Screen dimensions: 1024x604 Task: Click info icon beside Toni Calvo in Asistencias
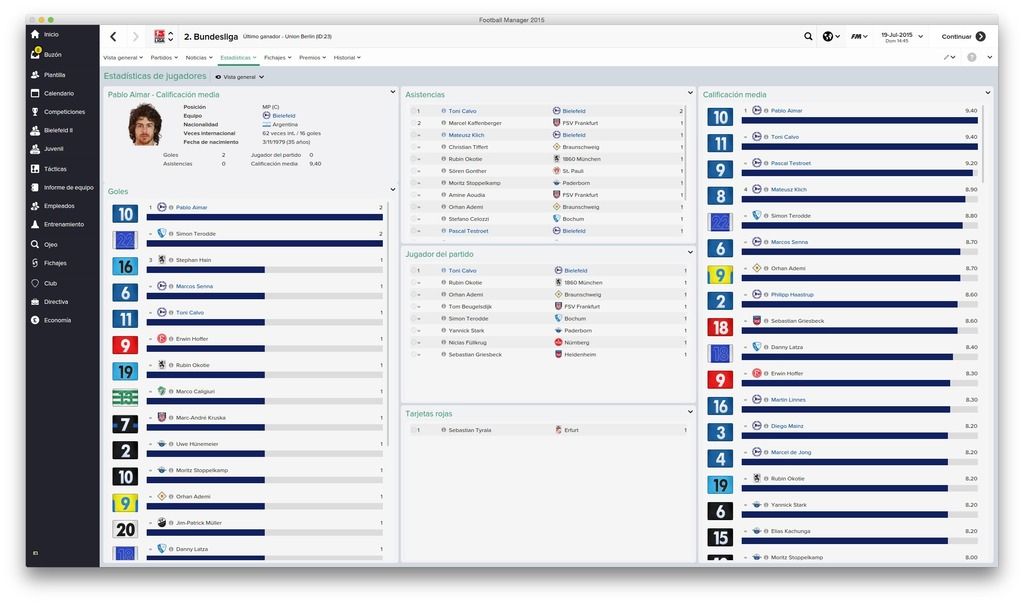(x=443, y=111)
